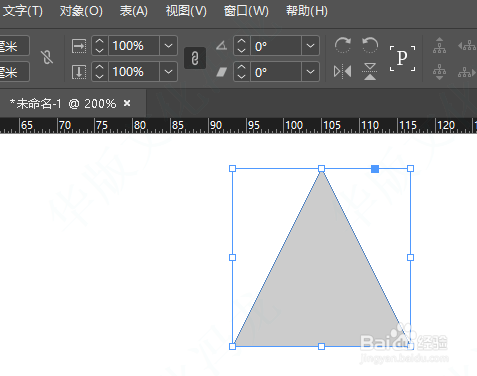Screen dimensions: 477x376
Task: Click the middle-right selection handle of the triangle
Action: [x=411, y=257]
